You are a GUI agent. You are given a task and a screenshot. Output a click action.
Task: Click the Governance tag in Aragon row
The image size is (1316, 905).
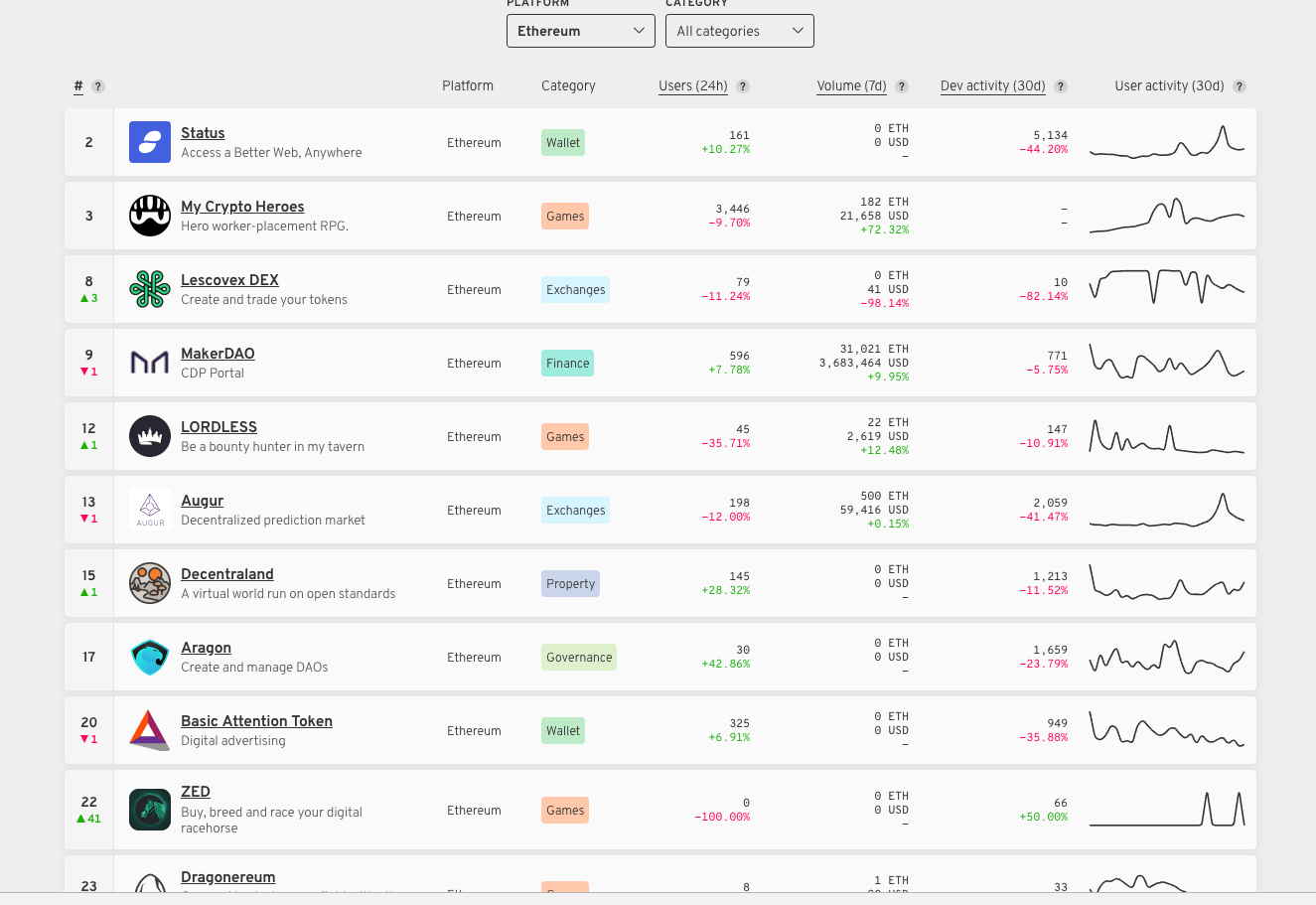[x=579, y=658]
